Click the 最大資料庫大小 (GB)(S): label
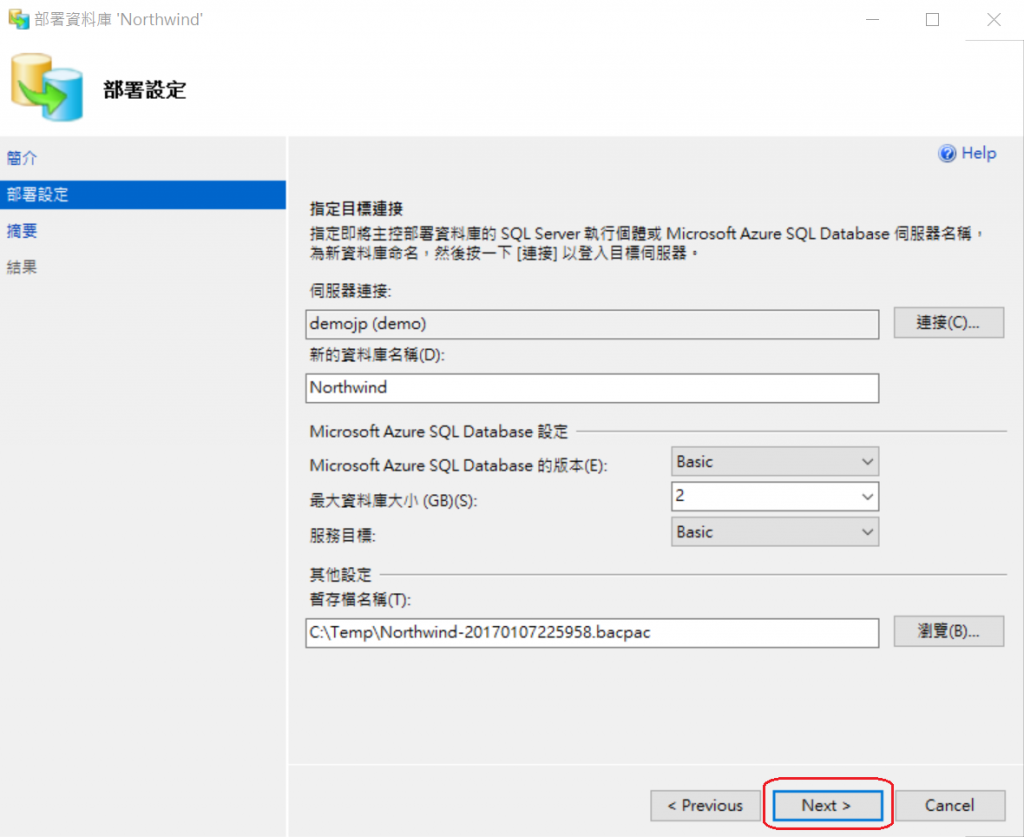The height and width of the screenshot is (837, 1024). pos(393,501)
